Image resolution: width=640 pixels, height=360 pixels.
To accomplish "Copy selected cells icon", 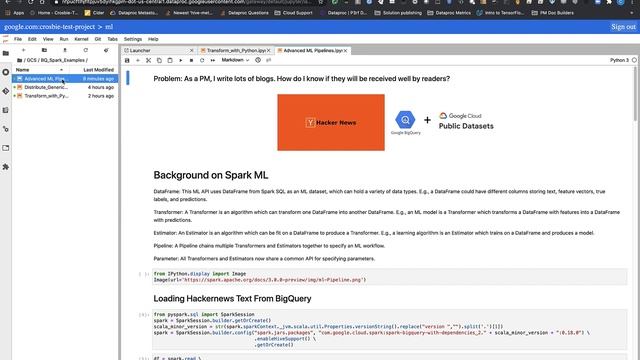I will [159, 60].
